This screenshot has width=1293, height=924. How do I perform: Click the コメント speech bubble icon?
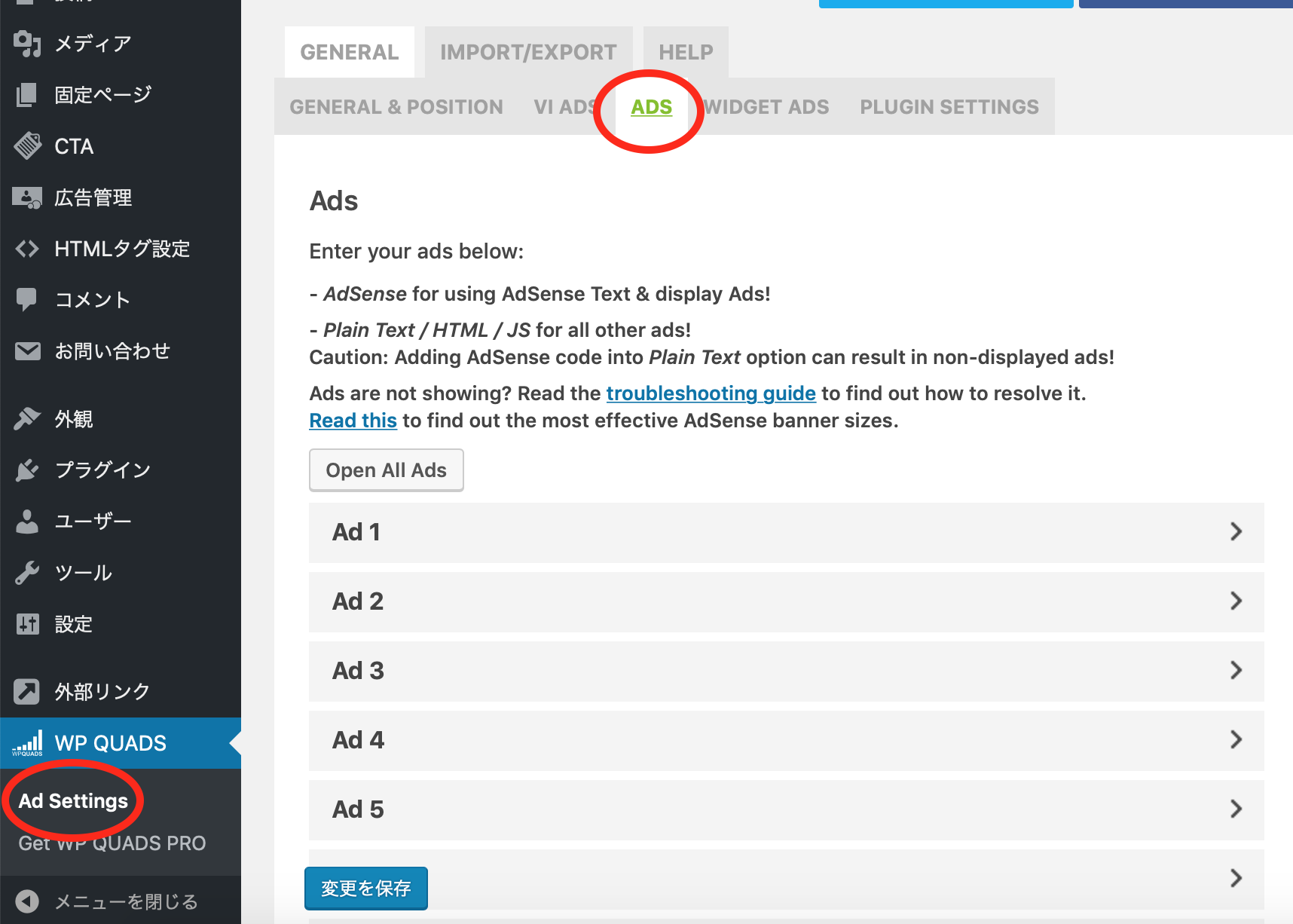pyautogui.click(x=27, y=300)
